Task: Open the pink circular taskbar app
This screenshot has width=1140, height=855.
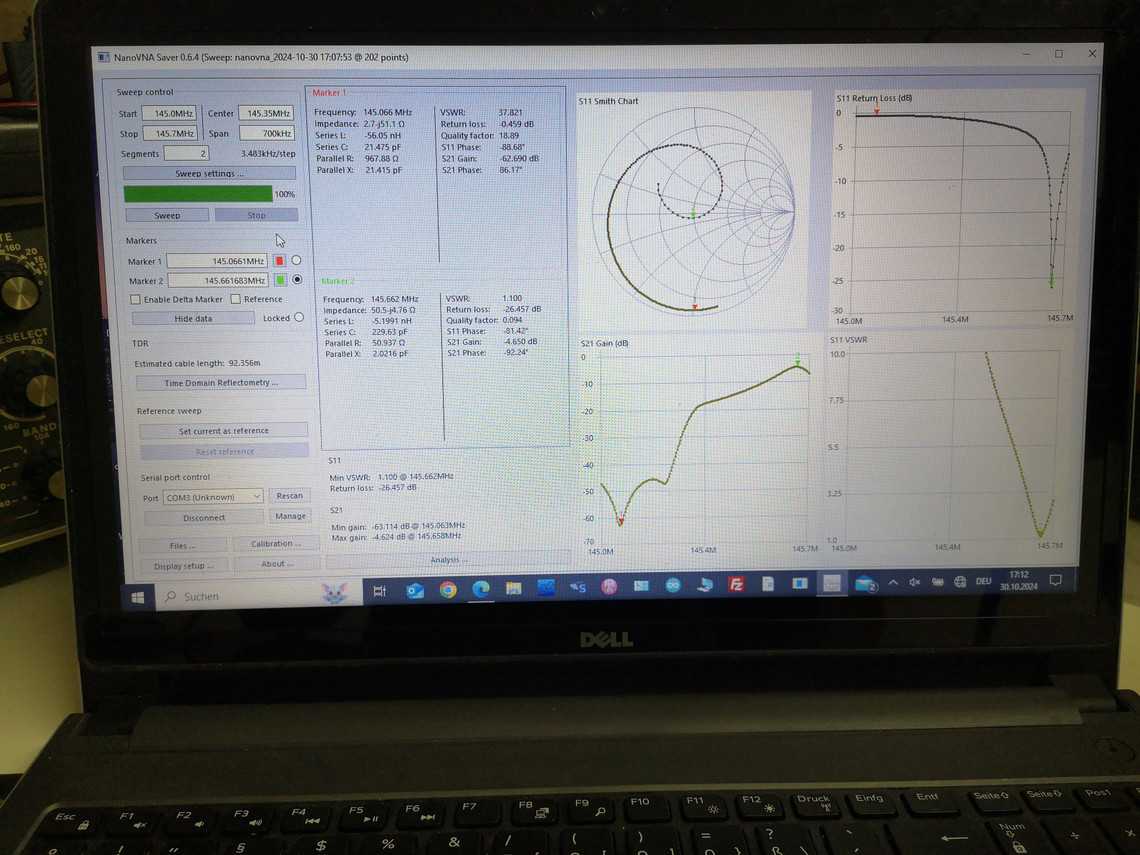Action: [609, 587]
